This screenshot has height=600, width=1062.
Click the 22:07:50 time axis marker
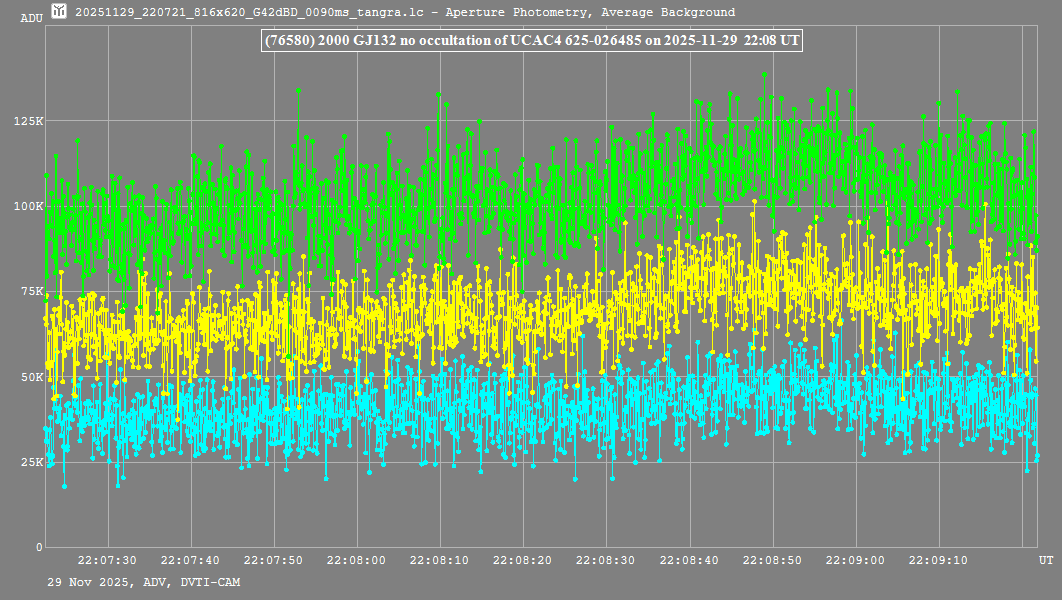(x=273, y=561)
